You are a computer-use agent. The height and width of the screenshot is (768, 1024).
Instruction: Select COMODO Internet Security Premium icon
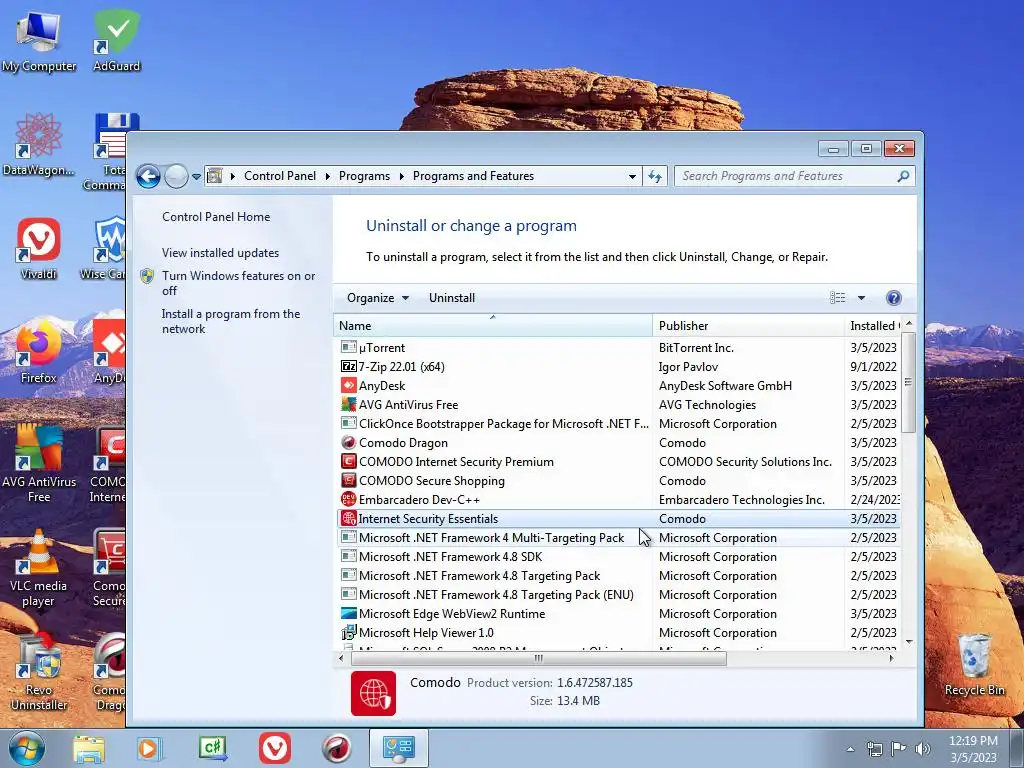(349, 461)
